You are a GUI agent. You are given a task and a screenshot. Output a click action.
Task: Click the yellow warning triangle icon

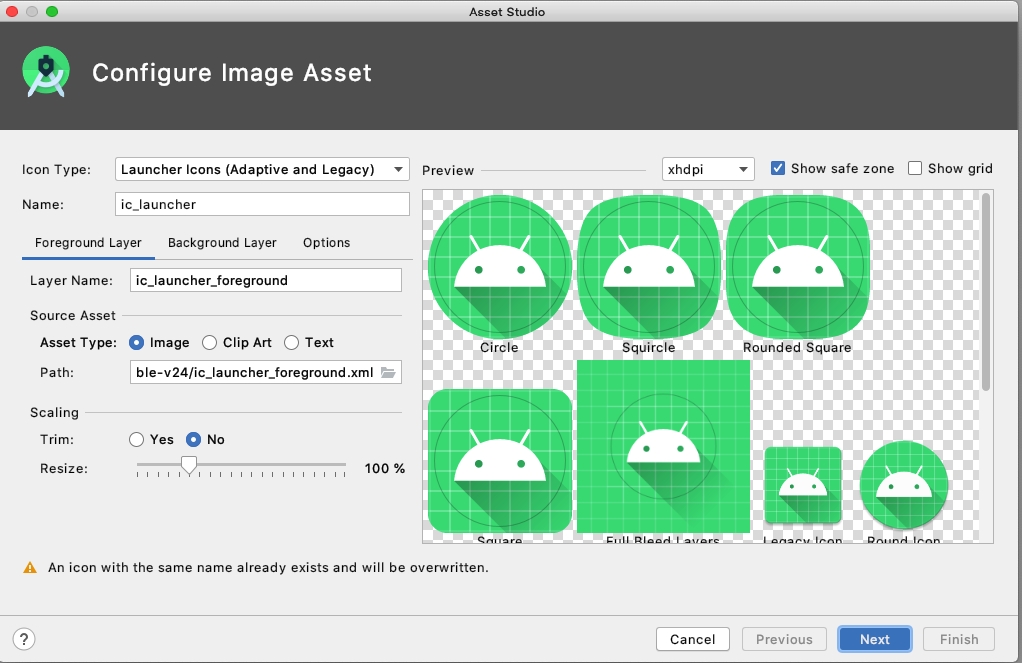coord(30,568)
